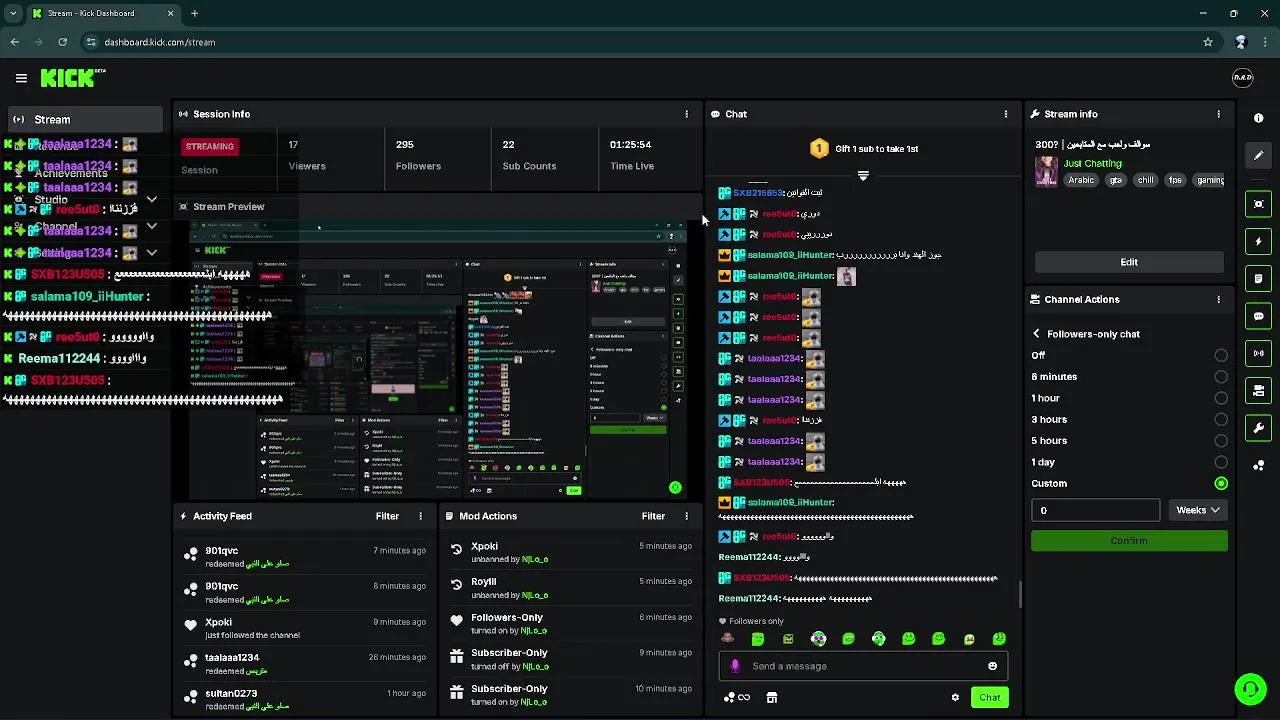Select 5 hours followers-only duration

coord(1221,441)
